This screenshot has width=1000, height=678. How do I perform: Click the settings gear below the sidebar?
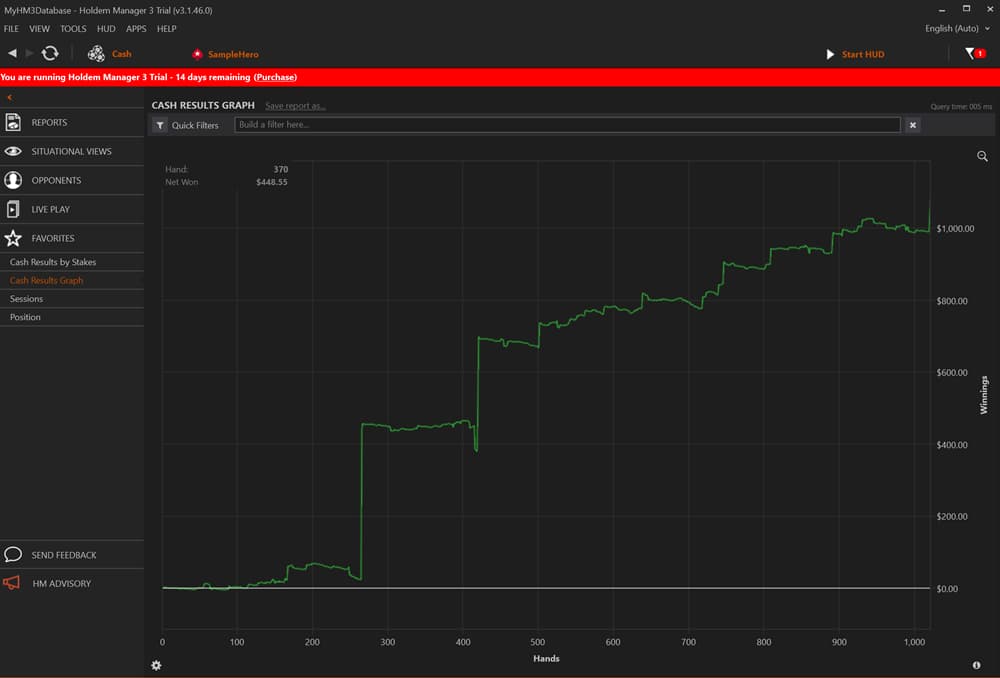(156, 665)
